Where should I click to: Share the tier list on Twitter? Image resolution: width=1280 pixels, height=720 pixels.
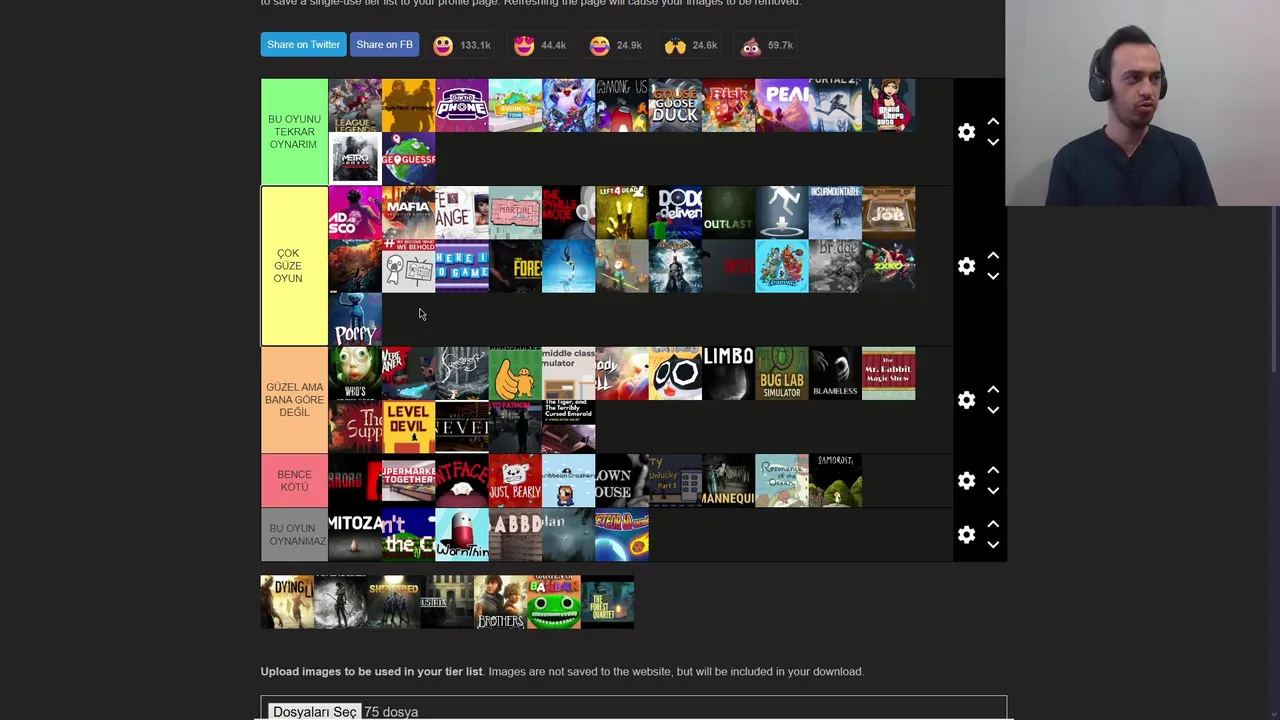coord(303,45)
